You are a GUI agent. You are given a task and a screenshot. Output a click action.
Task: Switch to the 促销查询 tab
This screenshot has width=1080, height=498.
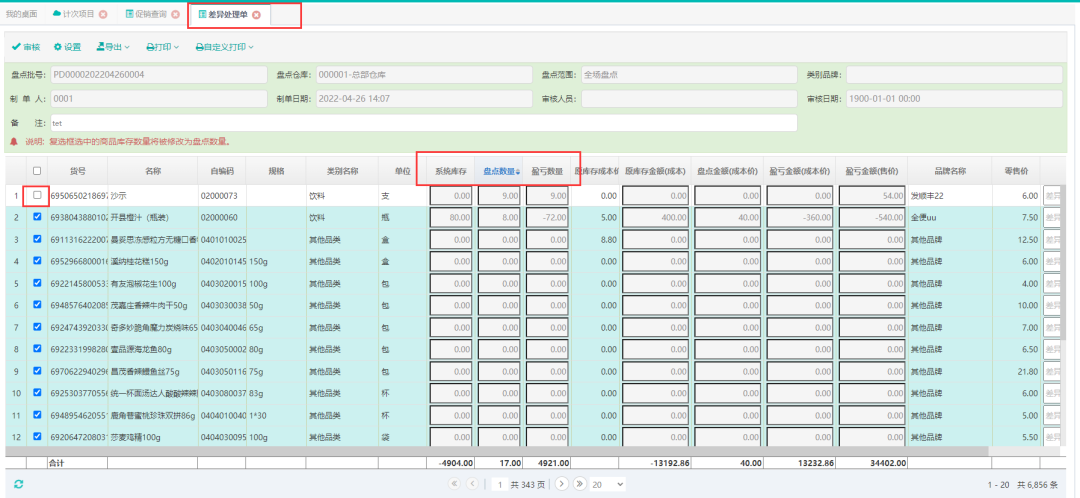point(147,15)
